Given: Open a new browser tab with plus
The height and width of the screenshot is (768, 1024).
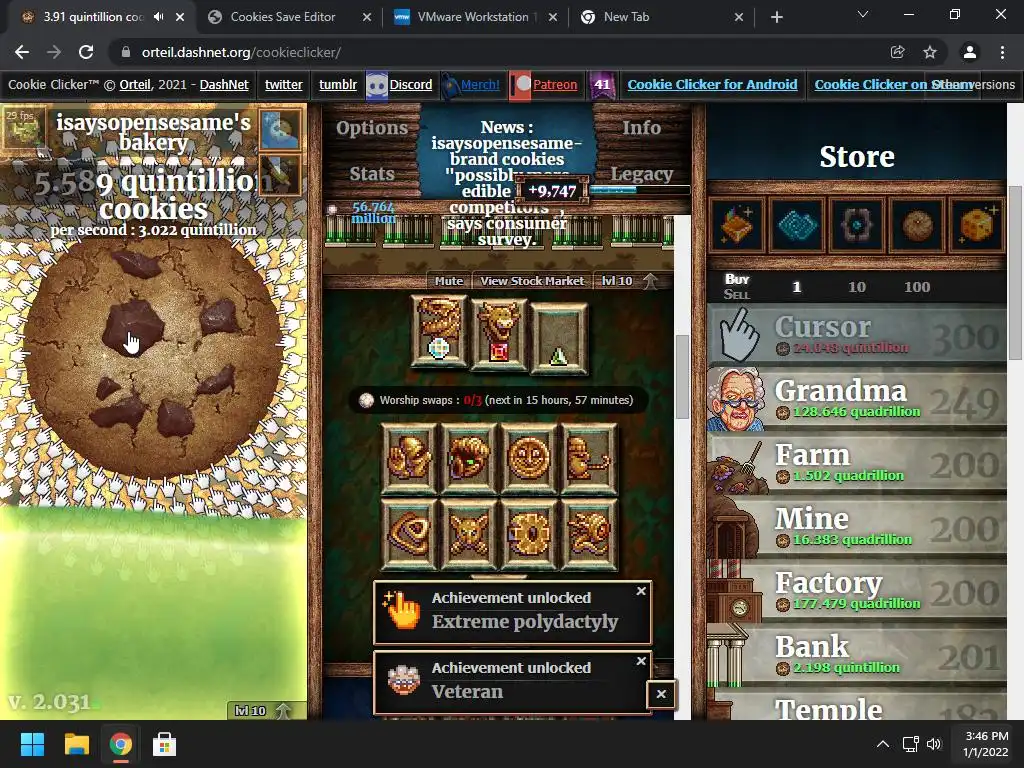Looking at the screenshot, I should click(x=776, y=18).
